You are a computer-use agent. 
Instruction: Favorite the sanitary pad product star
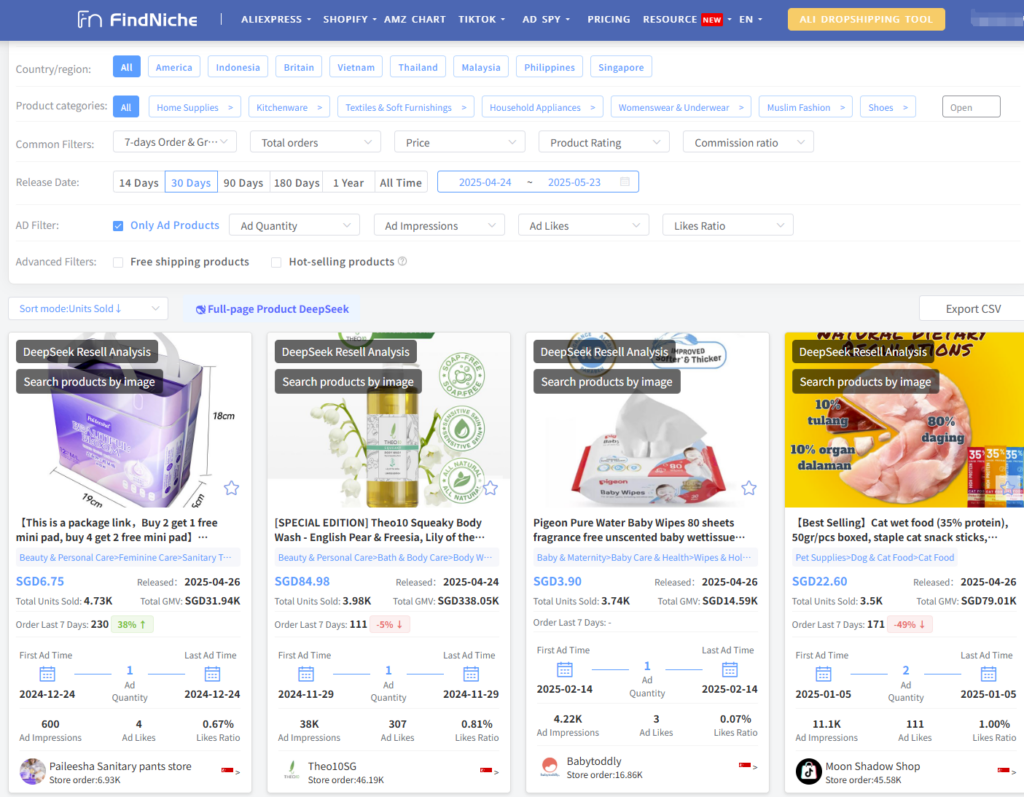[x=231, y=488]
